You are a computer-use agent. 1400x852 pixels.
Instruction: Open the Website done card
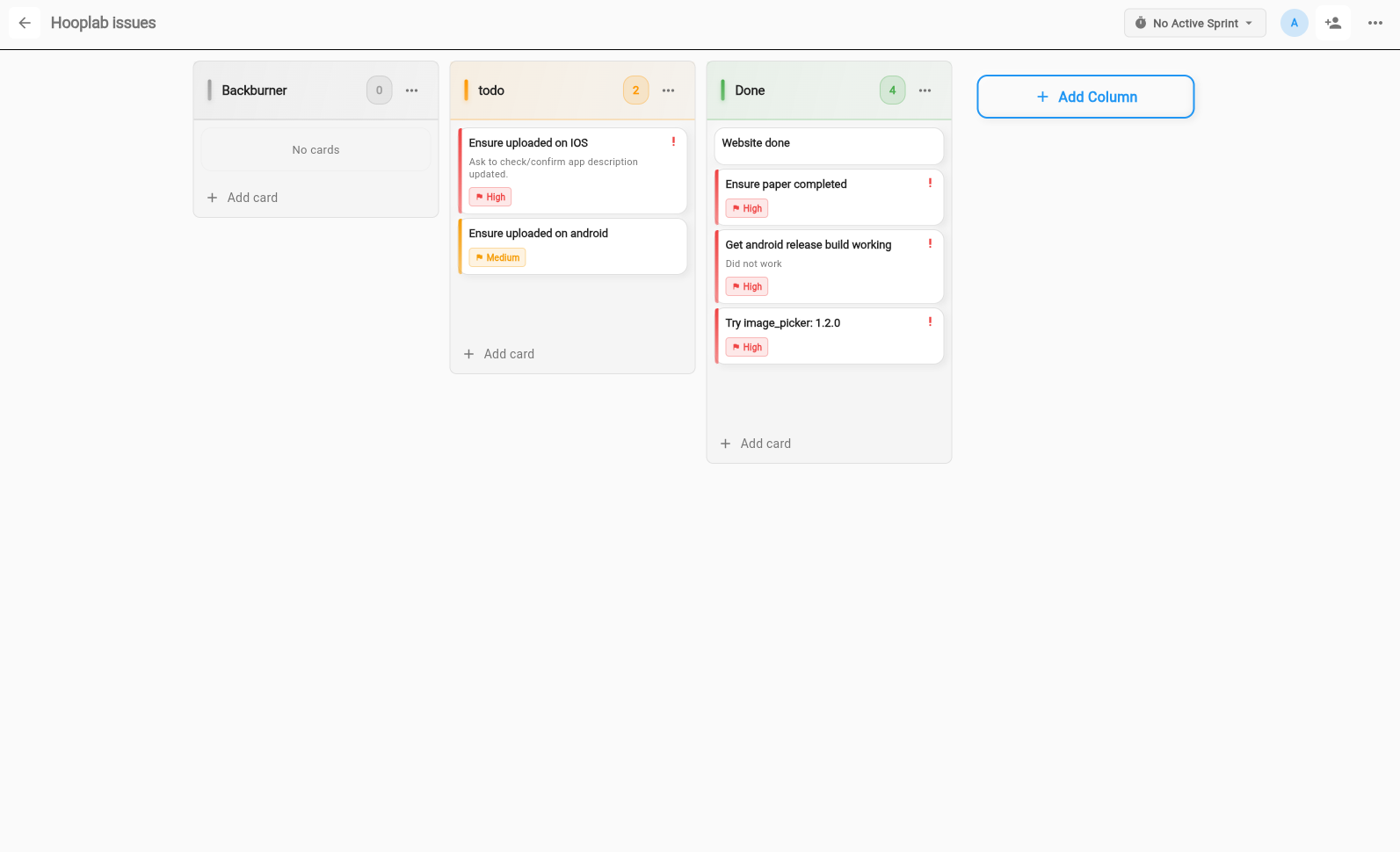point(829,146)
